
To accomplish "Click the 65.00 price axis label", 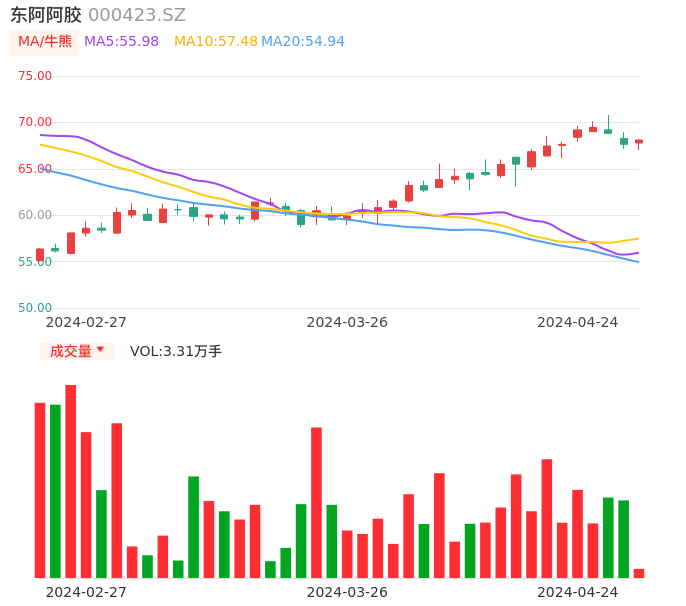I will click(x=35, y=169).
